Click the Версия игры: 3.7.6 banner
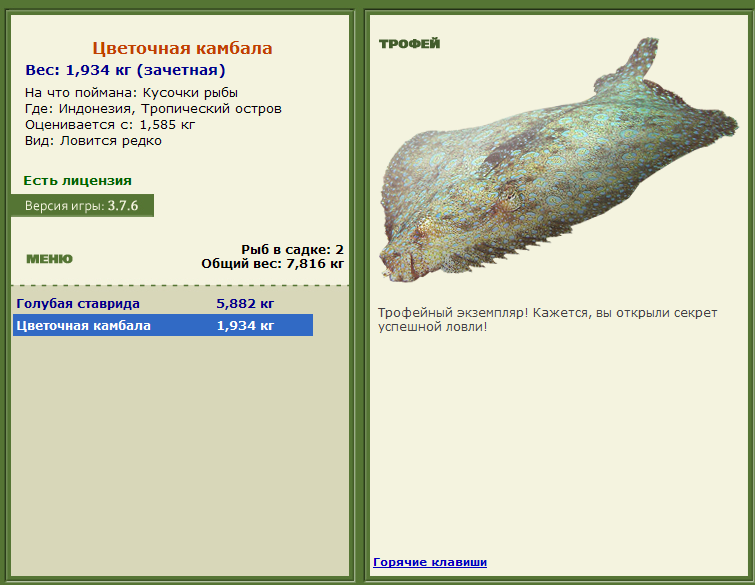Image resolution: width=755 pixels, height=585 pixels. tap(82, 206)
